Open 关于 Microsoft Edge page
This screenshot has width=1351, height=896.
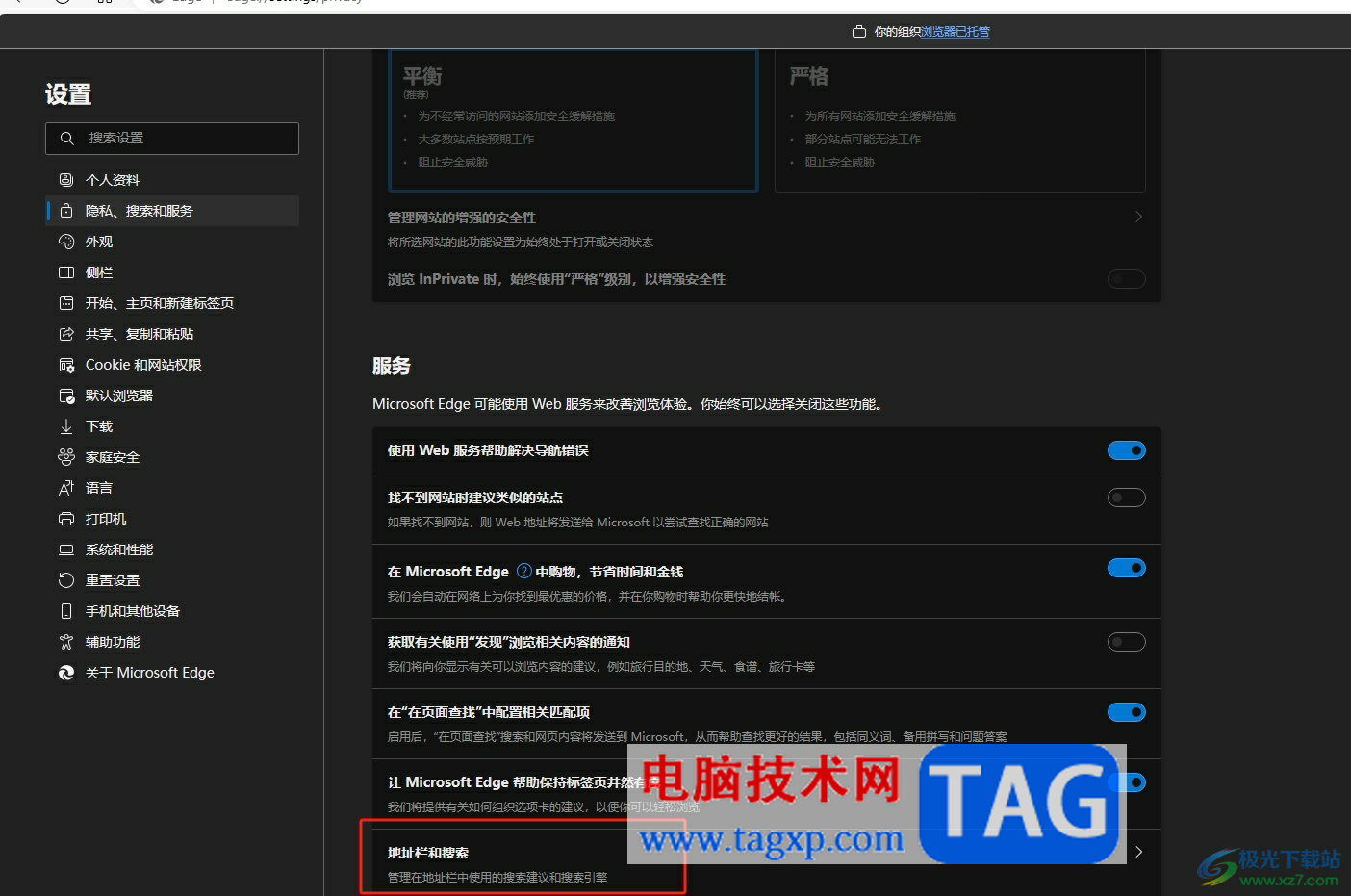[x=172, y=673]
